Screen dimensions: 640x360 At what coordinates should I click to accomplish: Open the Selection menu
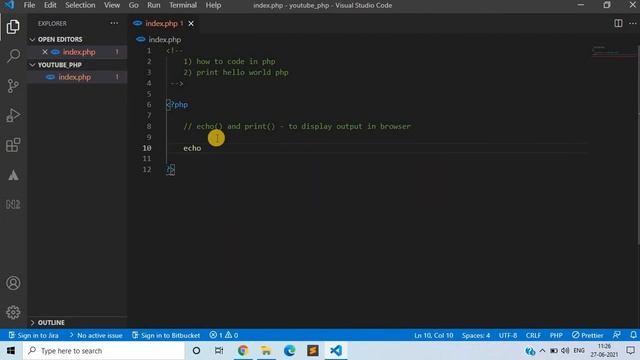coord(80,5)
